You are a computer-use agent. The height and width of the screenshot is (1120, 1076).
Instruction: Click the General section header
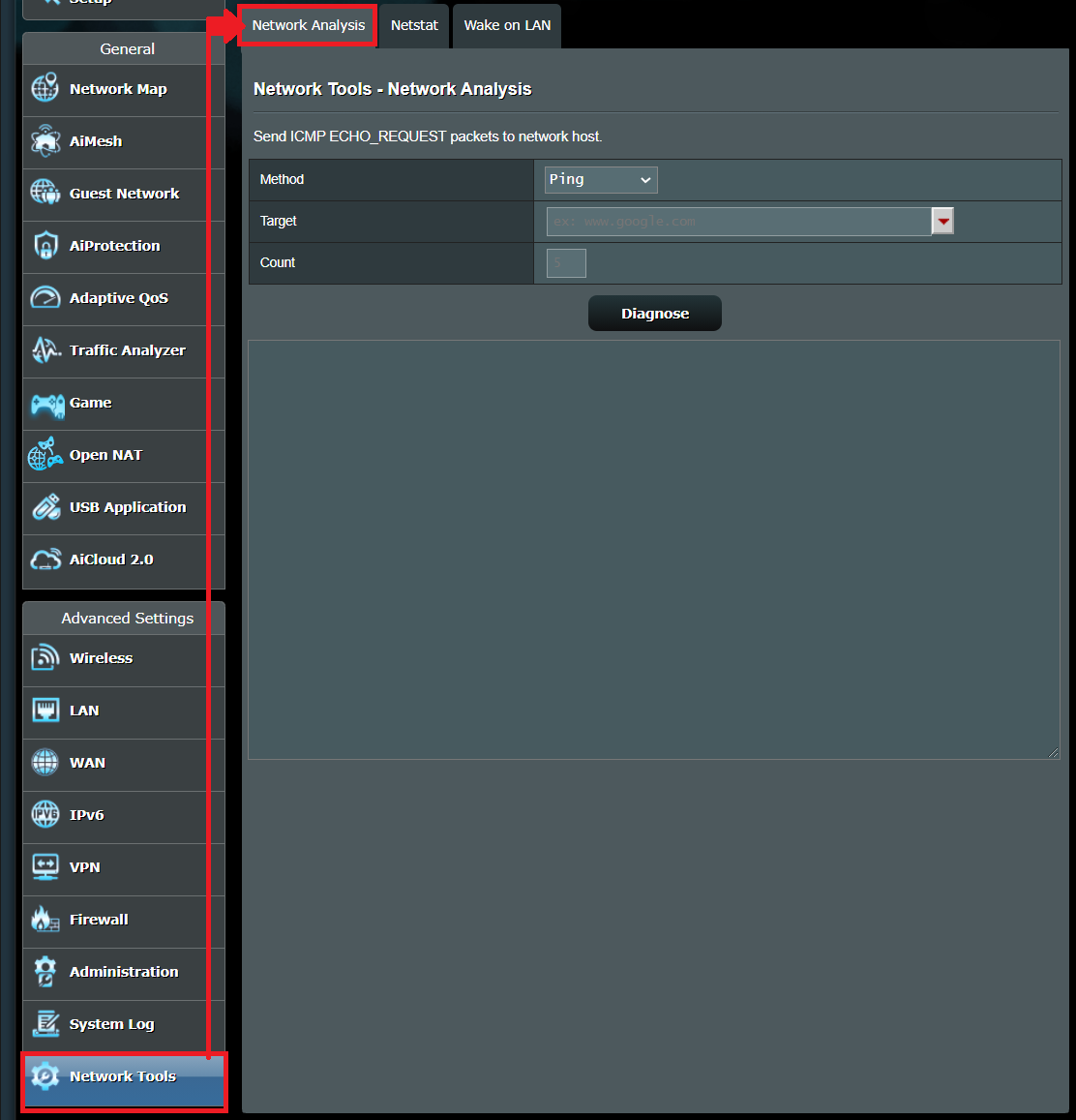click(x=127, y=48)
